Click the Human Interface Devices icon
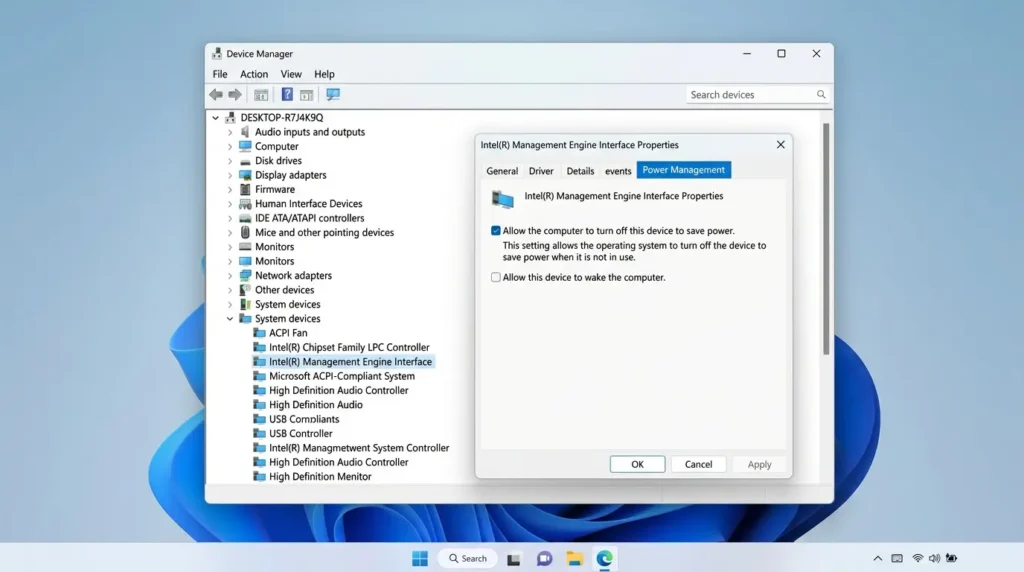This screenshot has width=1024, height=572. point(245,204)
